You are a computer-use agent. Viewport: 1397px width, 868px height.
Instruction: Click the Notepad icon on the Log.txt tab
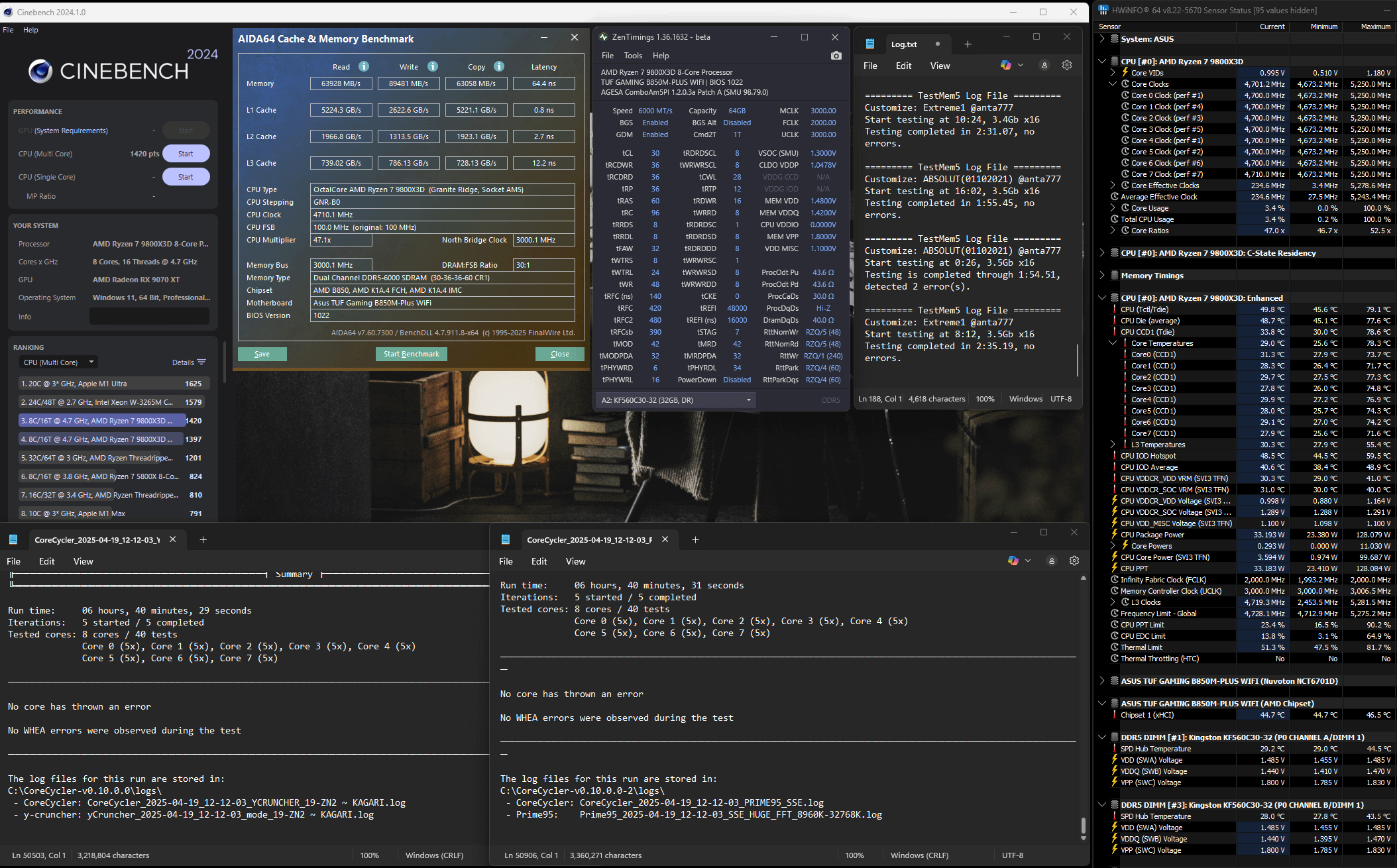pyautogui.click(x=870, y=44)
